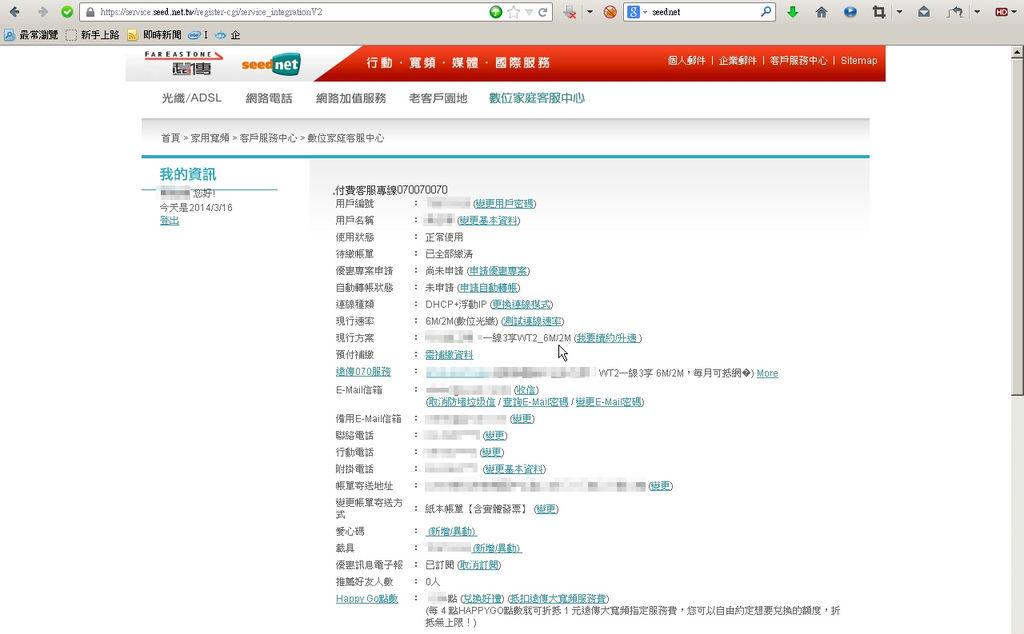The image size is (1024, 634).
Task: Click the 查詢E-Mail密碼 link
Action: [536, 402]
